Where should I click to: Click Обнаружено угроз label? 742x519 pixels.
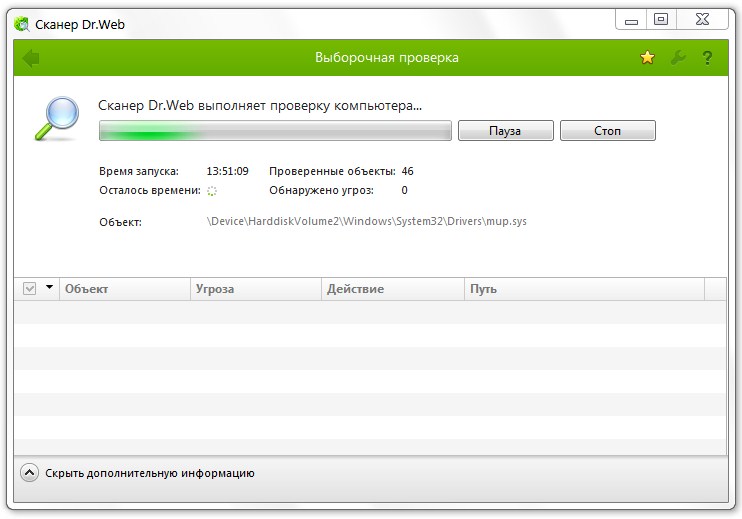[x=321, y=190]
